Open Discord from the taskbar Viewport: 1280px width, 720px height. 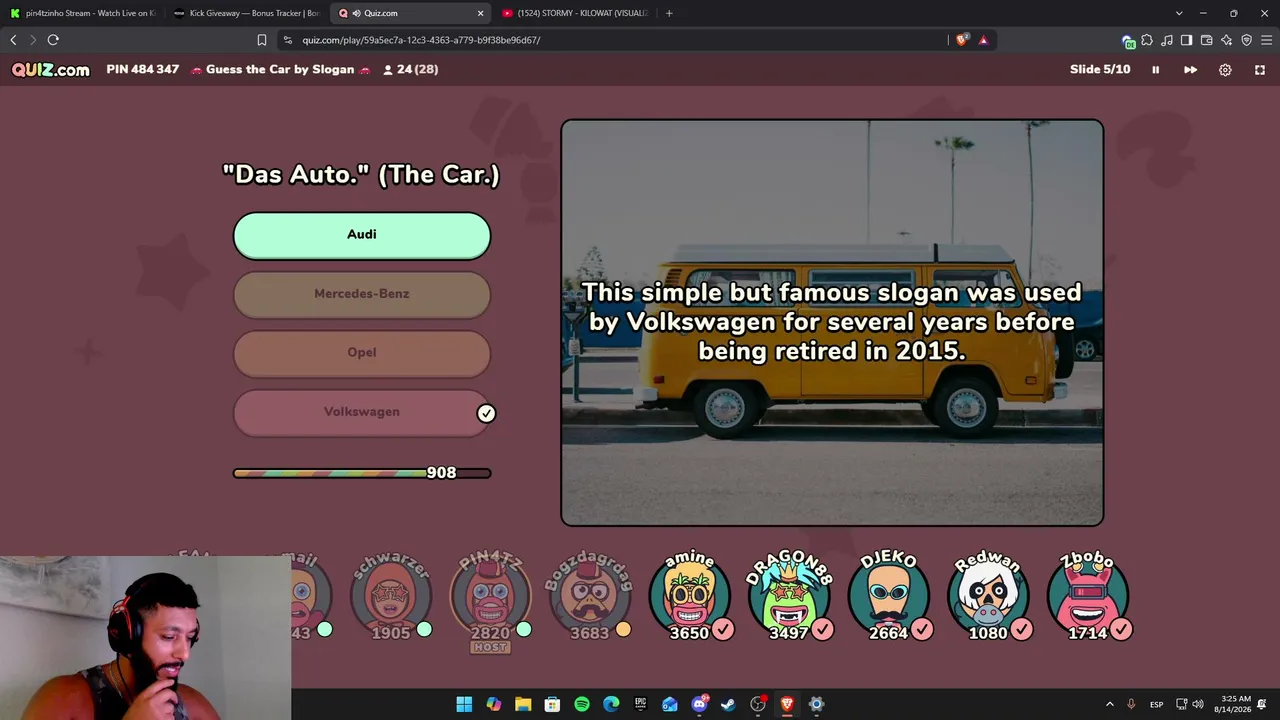(x=699, y=704)
